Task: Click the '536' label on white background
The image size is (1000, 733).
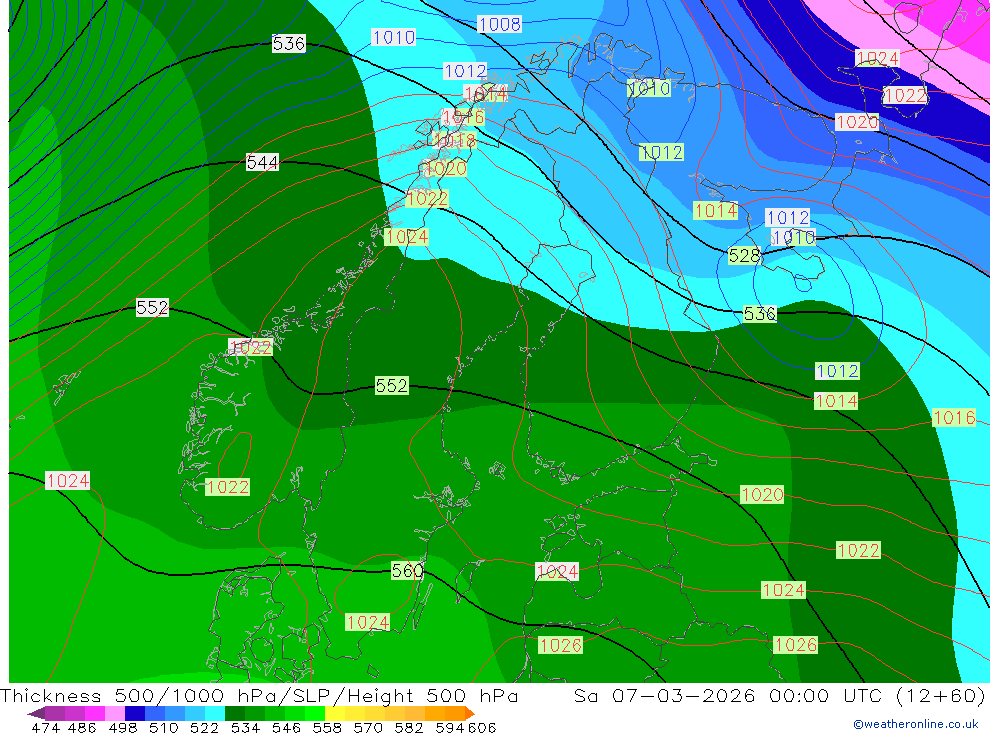Action: [x=288, y=43]
